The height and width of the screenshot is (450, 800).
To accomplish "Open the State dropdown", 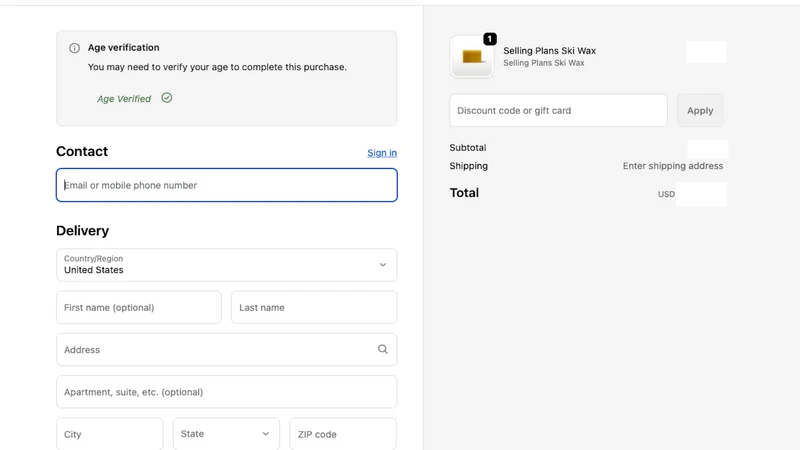I will 226,434.
